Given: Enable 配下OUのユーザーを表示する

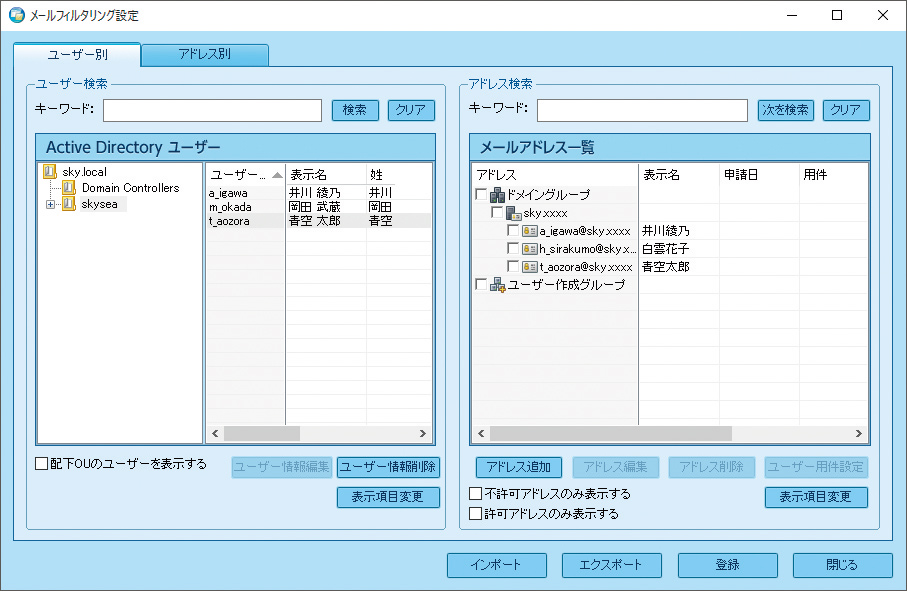Looking at the screenshot, I should coord(42,464).
